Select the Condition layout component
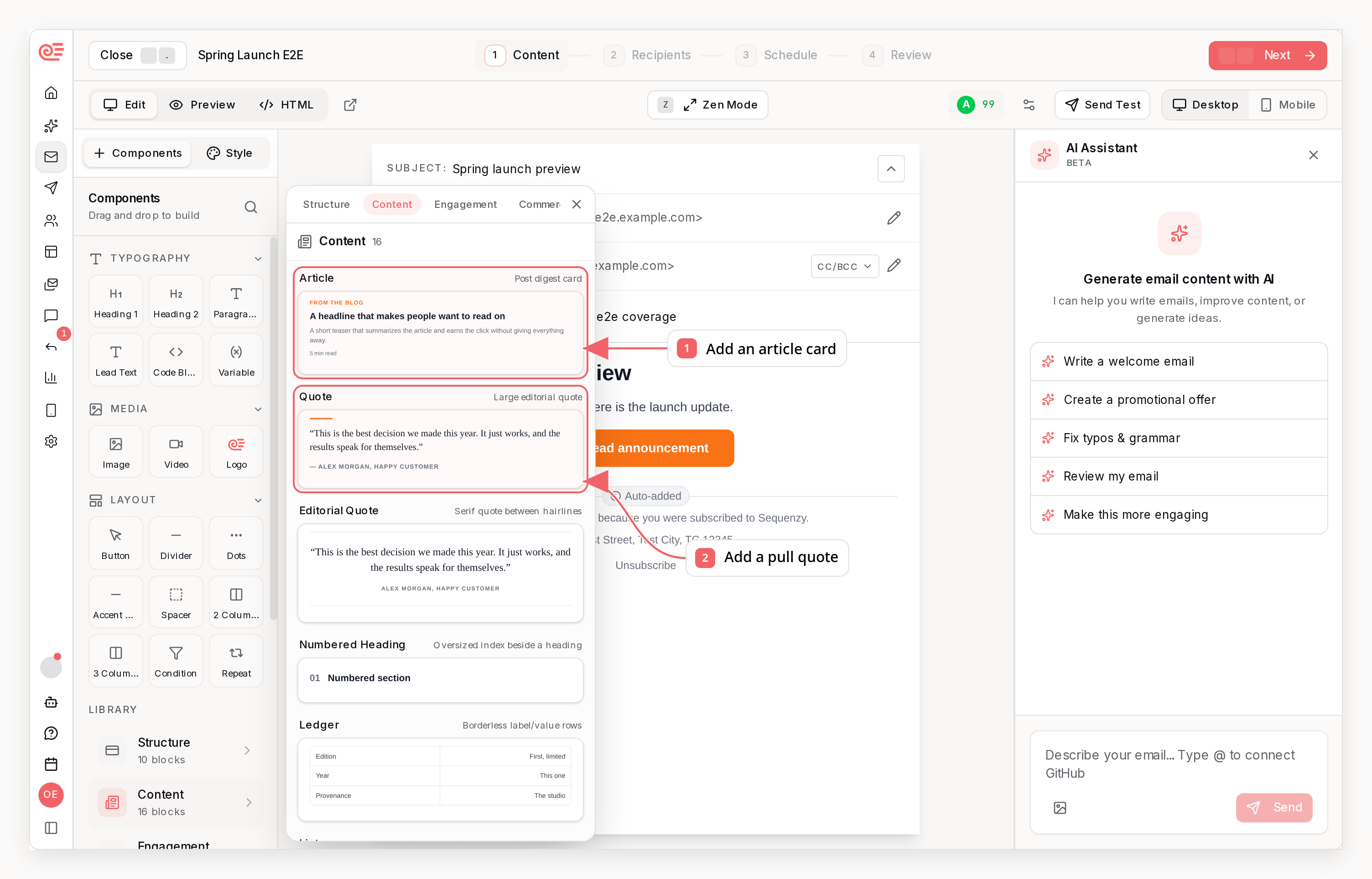The width and height of the screenshot is (1372, 879). 176,661
